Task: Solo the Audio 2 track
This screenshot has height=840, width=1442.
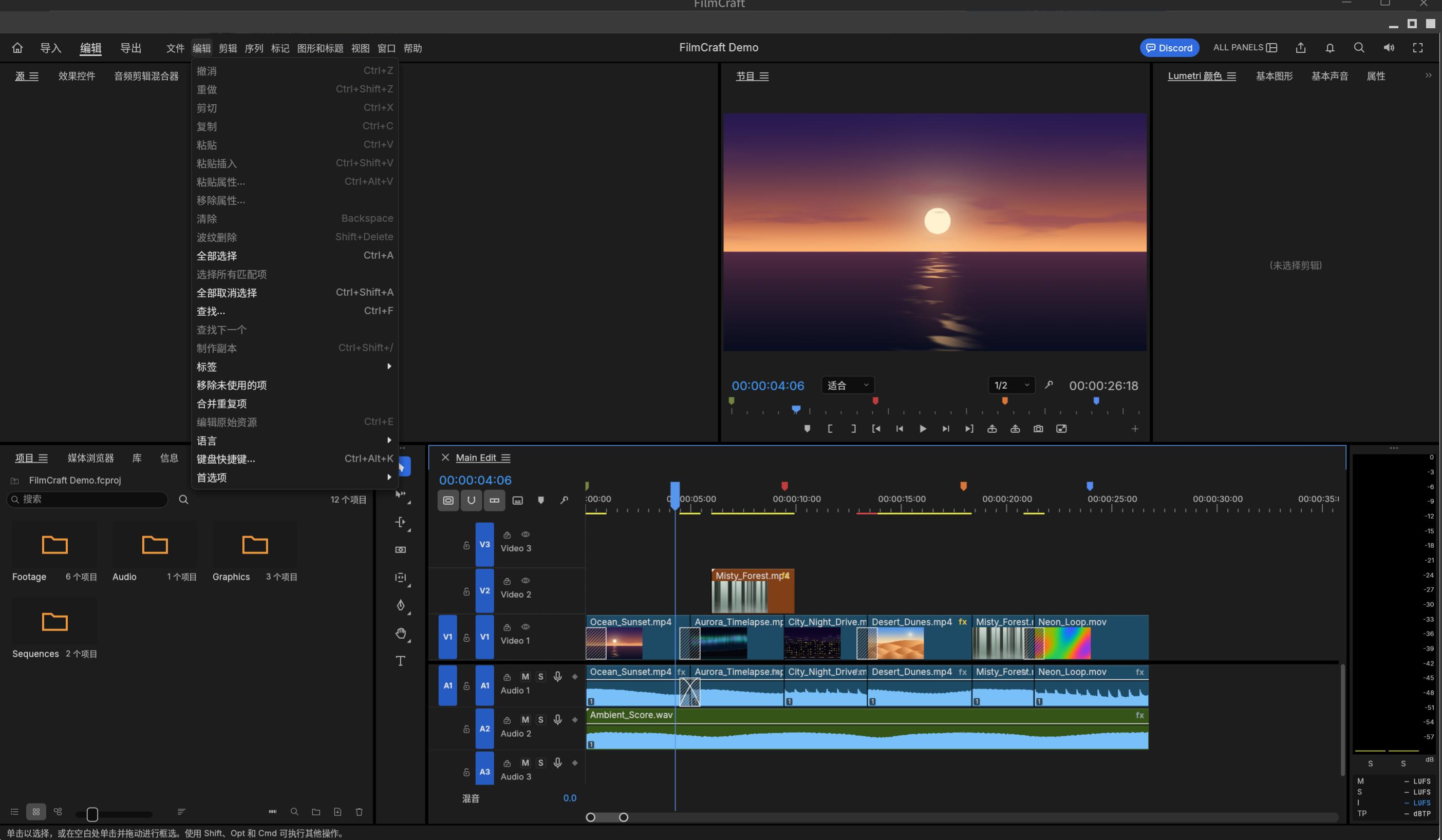Action: click(x=541, y=720)
